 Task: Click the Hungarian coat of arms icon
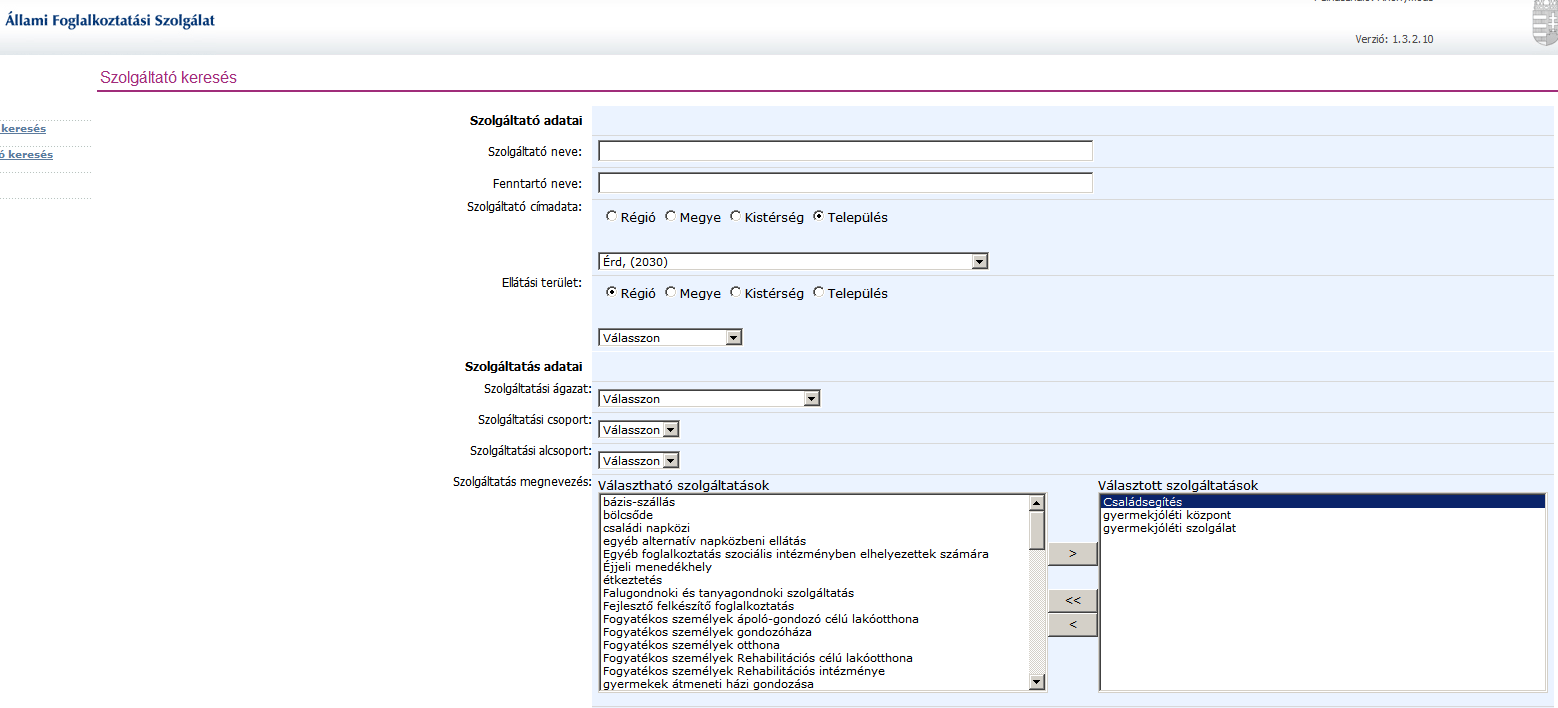(1545, 22)
